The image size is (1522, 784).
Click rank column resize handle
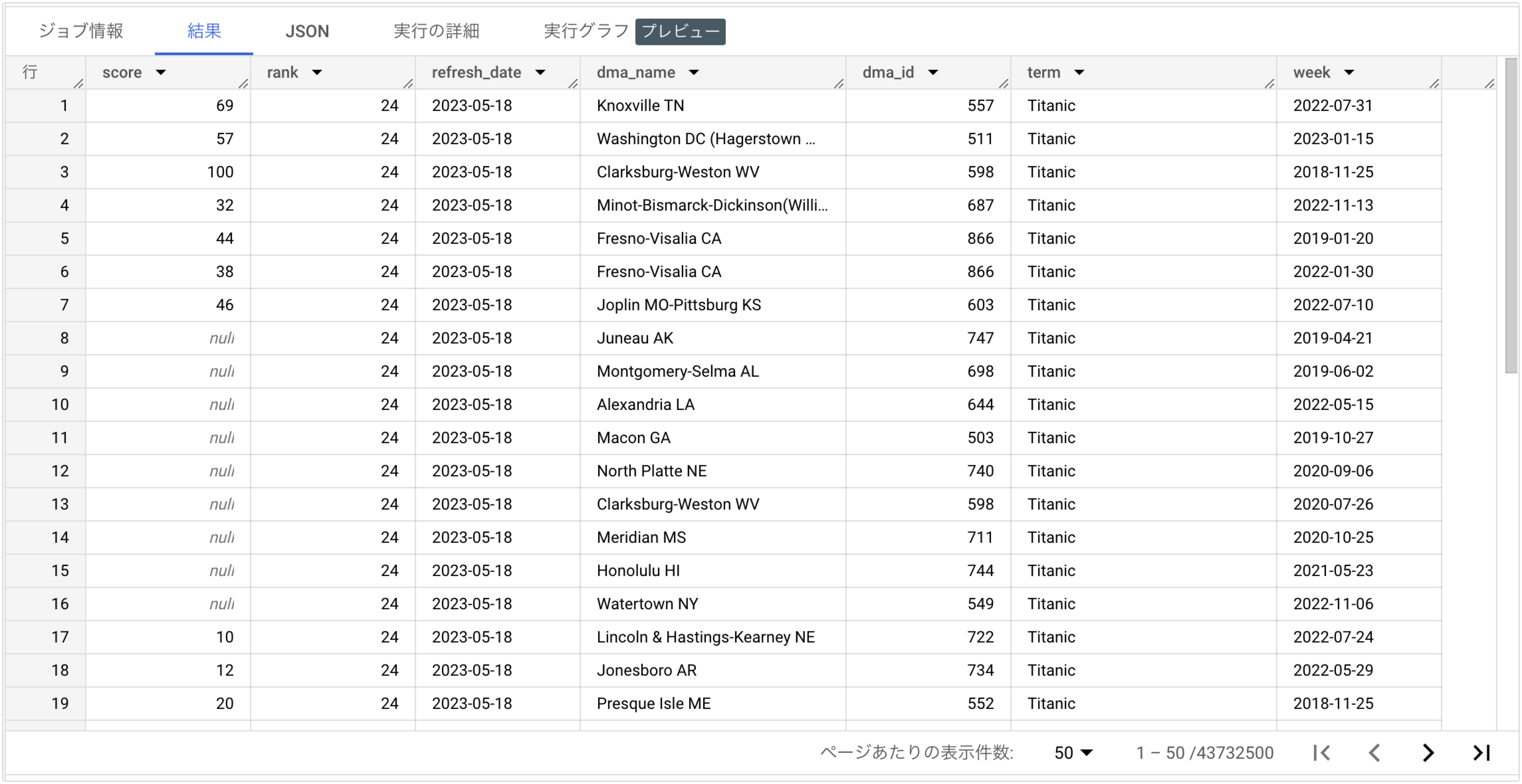(x=408, y=84)
